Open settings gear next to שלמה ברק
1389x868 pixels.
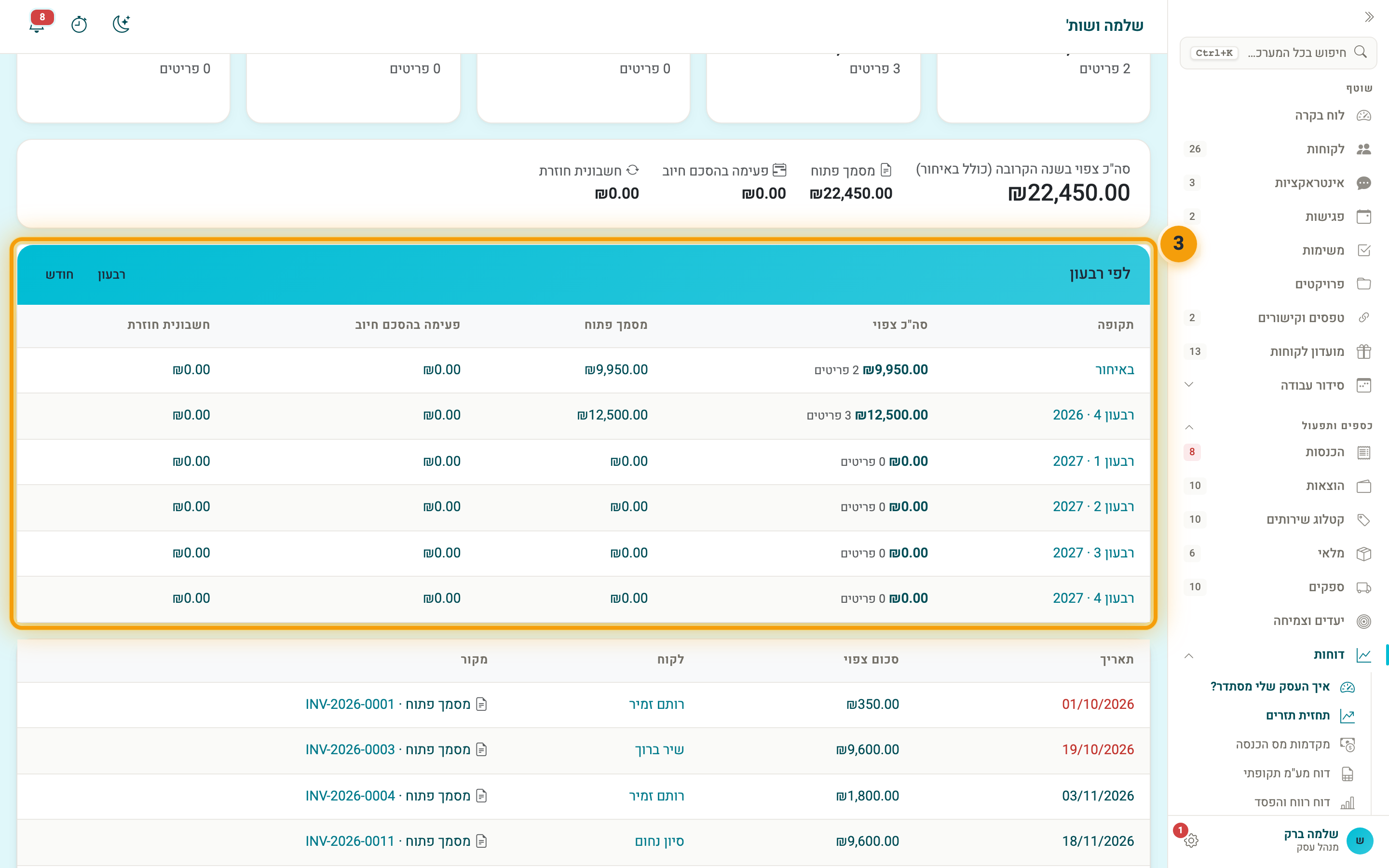point(1191,841)
